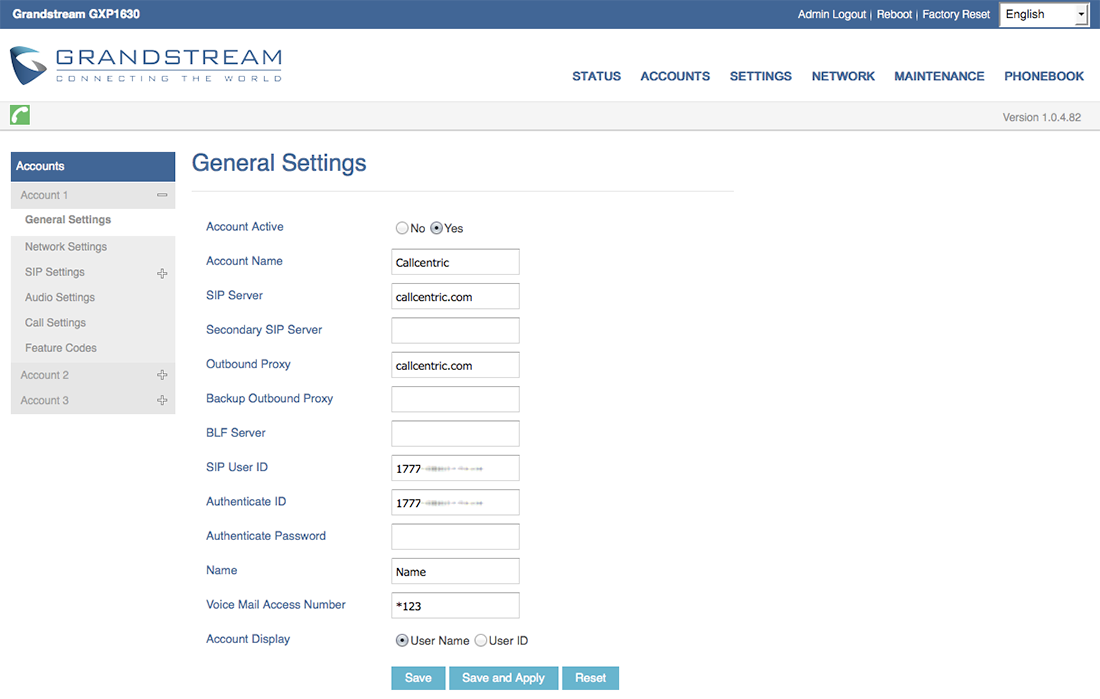
Task: Open Call Settings in sidebar
Action: pyautogui.click(x=55, y=322)
